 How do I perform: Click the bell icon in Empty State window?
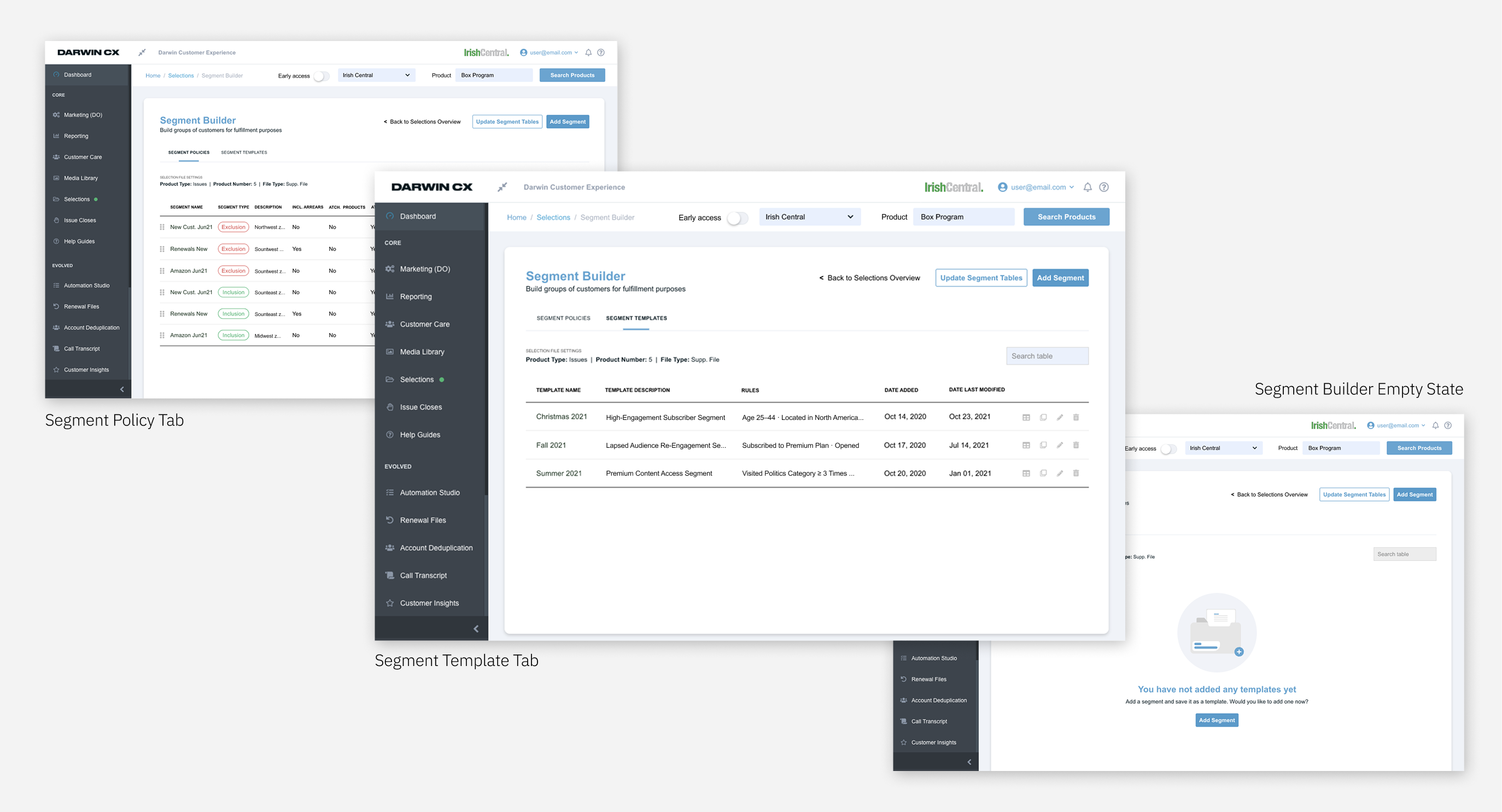1435,425
